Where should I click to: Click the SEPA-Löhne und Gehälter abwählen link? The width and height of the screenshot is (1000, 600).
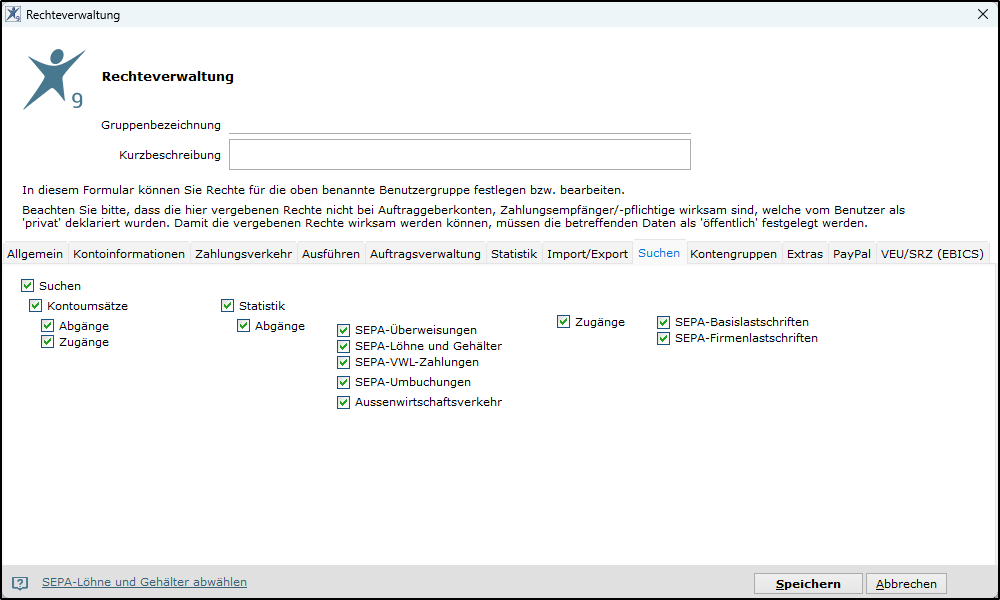click(x=144, y=582)
